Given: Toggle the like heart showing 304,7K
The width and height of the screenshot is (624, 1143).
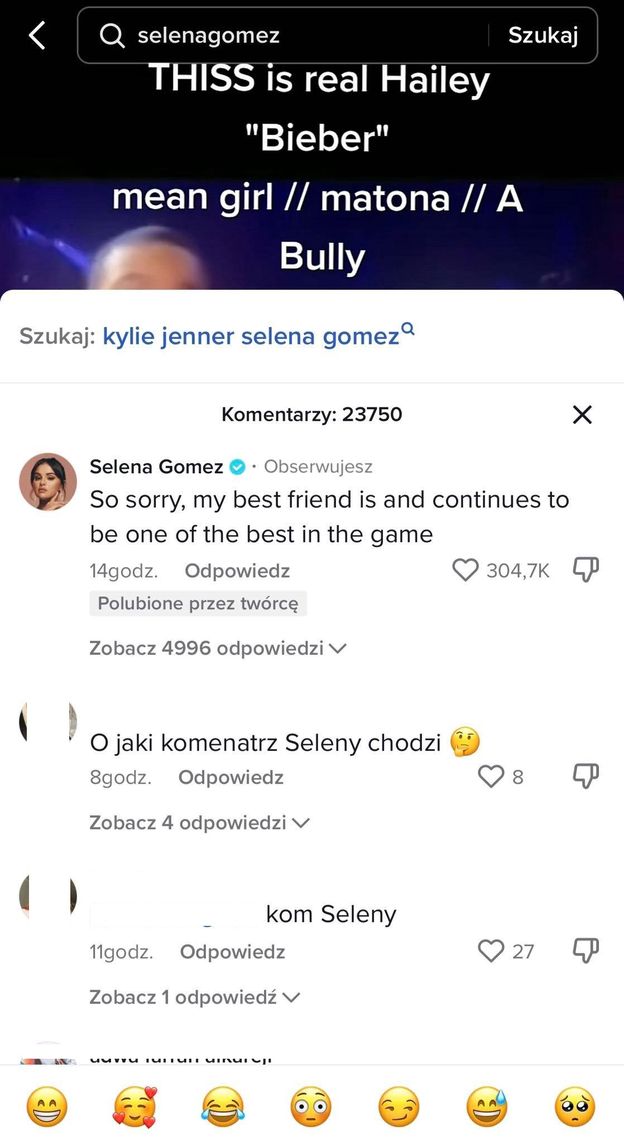Looking at the screenshot, I should pos(465,570).
